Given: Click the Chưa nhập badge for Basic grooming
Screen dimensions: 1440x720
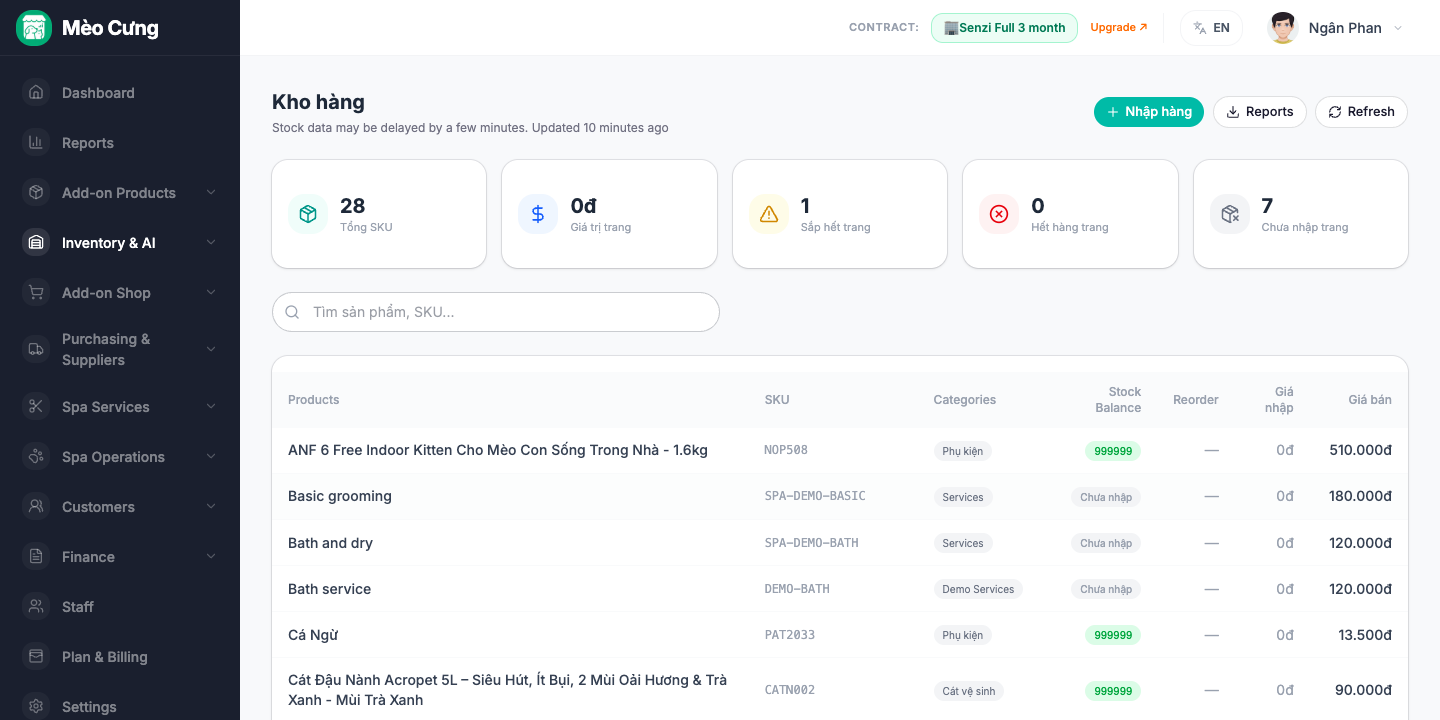Looking at the screenshot, I should 1106,497.
